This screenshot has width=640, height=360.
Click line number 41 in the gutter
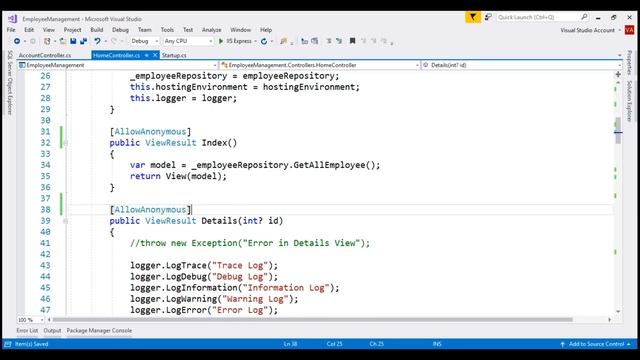pyautogui.click(x=45, y=243)
